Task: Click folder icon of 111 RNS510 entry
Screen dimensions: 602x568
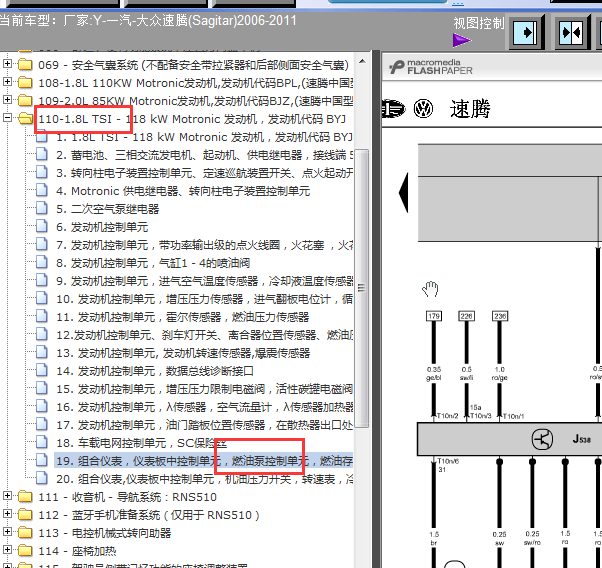Action: pos(25,497)
